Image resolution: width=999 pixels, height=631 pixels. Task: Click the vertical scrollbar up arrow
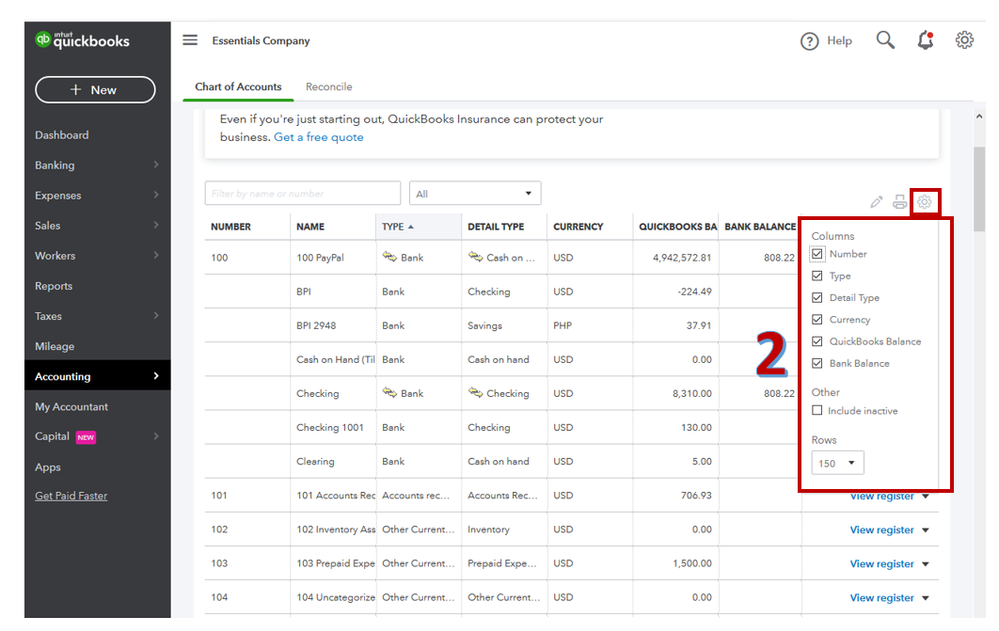979,117
